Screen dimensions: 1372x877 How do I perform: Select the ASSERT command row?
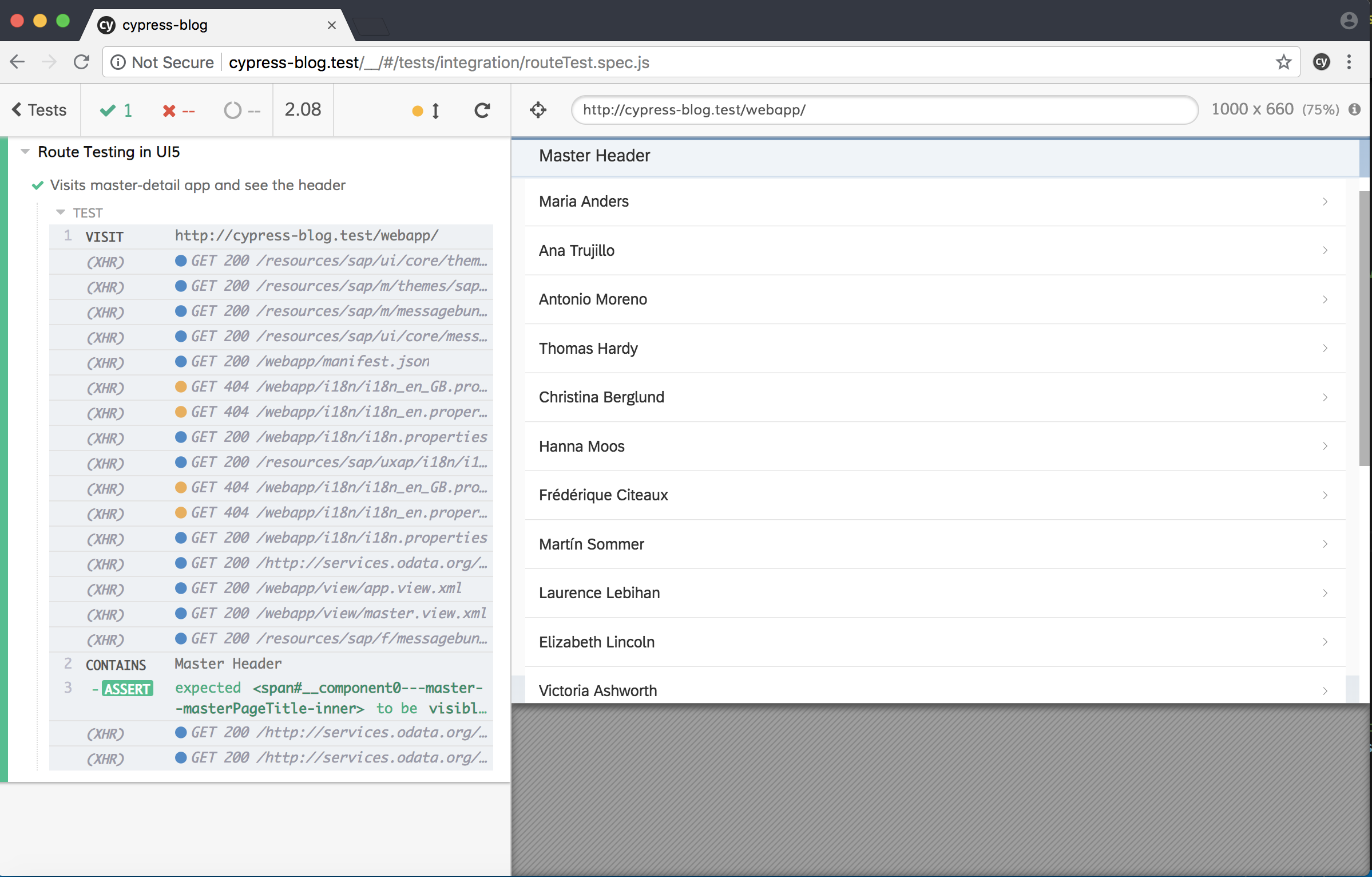coord(271,698)
